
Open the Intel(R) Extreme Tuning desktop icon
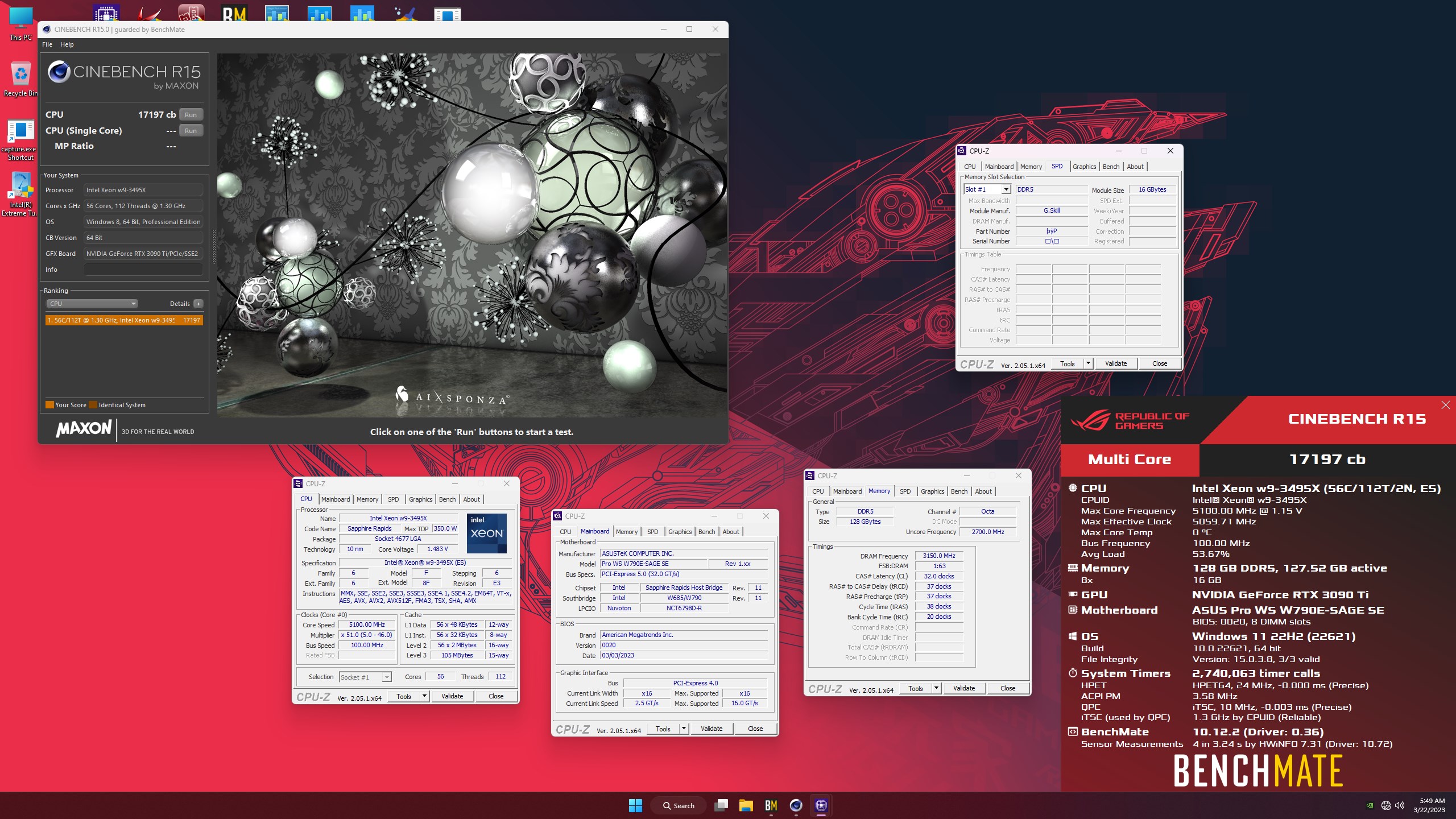point(20,195)
